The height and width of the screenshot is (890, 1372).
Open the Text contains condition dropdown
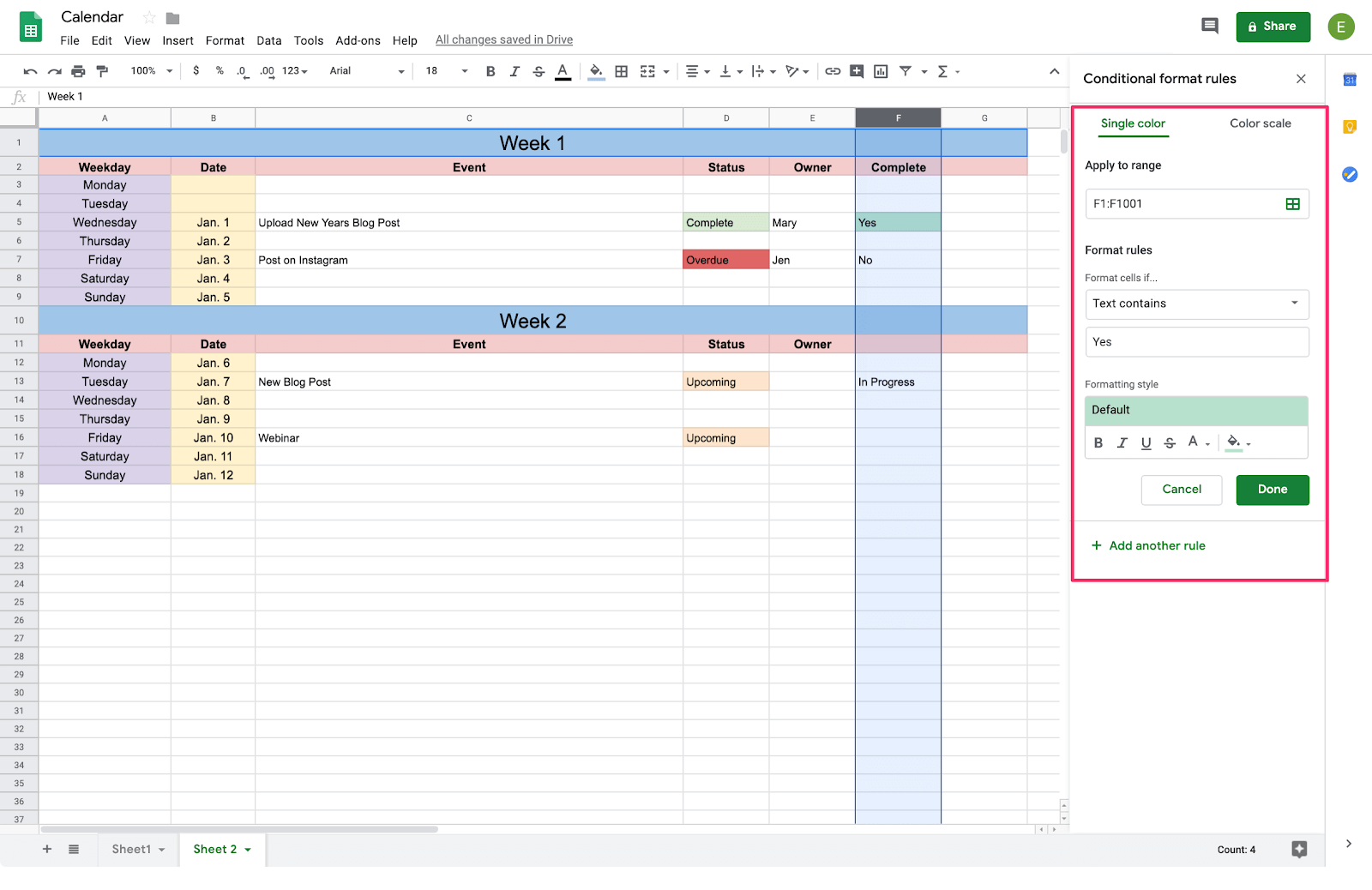(1197, 304)
